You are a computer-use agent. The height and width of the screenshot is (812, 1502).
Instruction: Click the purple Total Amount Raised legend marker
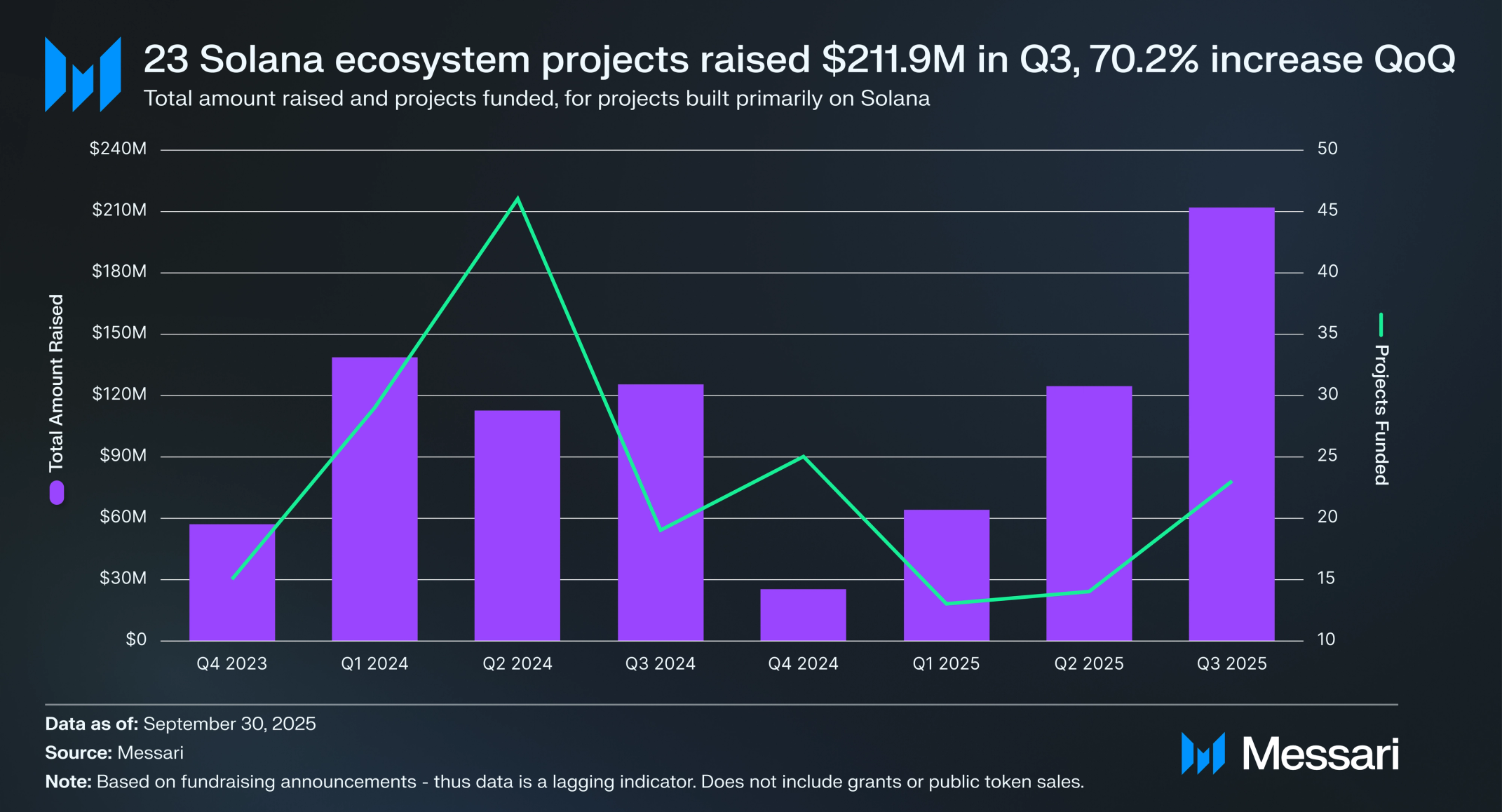pos(57,492)
